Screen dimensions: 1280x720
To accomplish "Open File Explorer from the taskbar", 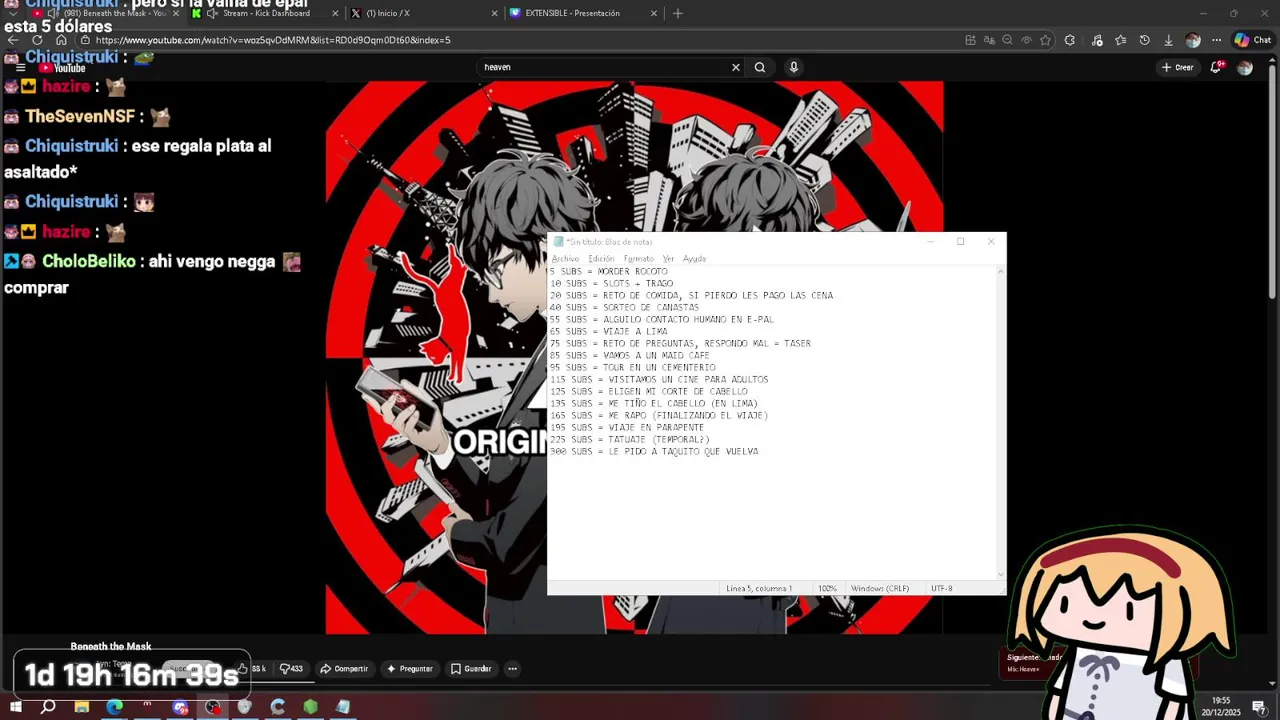I will (81, 707).
